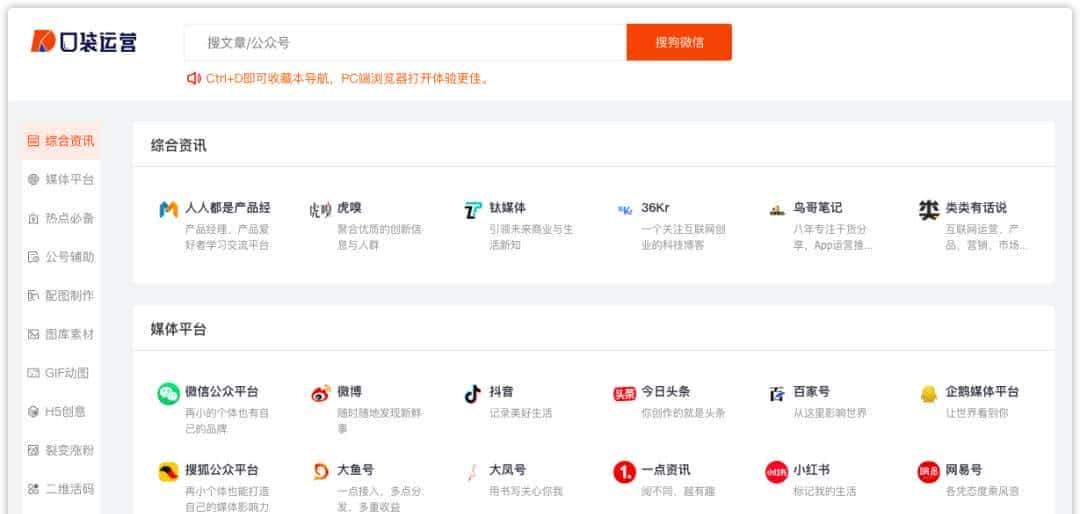1080x514 pixels.
Task: Open the 网易号 red icon
Action: [929, 472]
